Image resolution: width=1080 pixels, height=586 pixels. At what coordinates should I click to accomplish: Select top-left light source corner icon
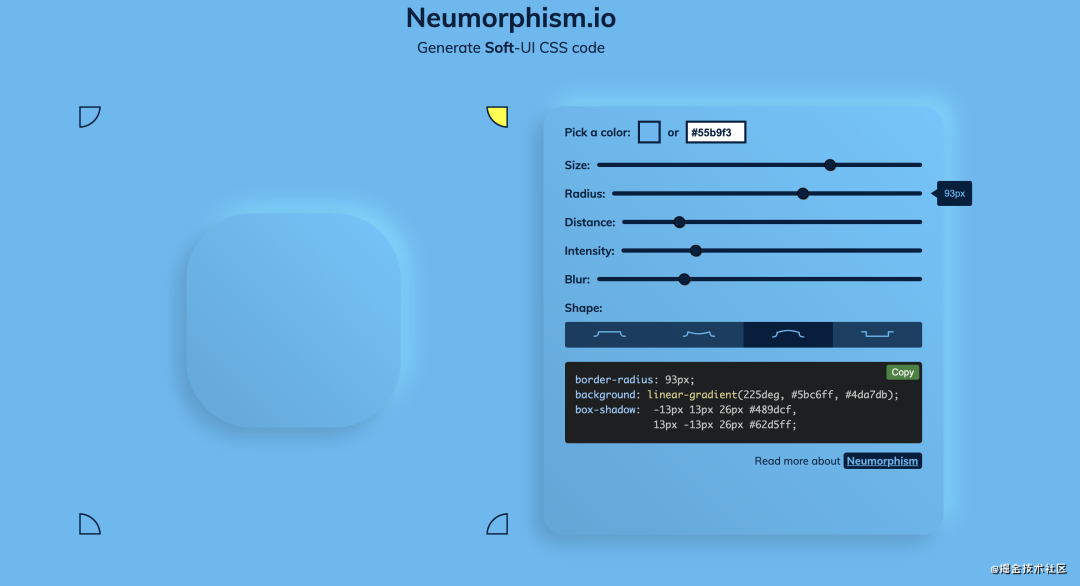point(90,116)
